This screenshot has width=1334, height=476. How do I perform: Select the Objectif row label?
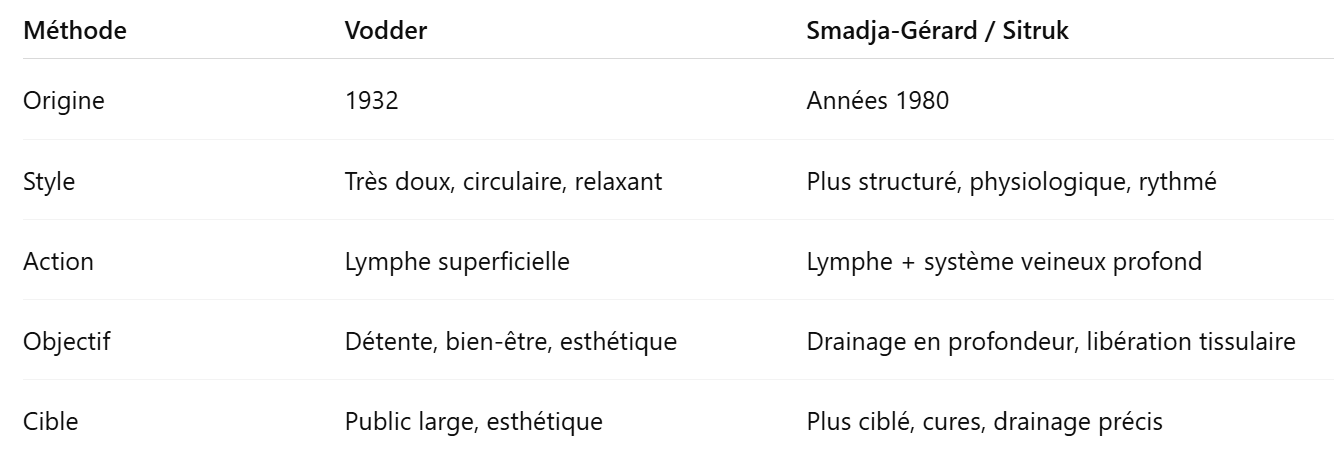pyautogui.click(x=66, y=342)
